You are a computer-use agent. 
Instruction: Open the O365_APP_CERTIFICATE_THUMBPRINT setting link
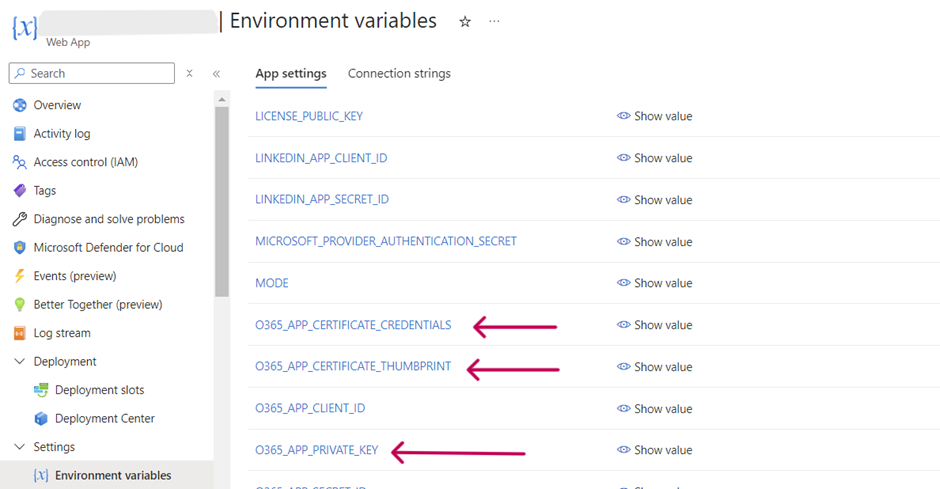(x=353, y=366)
